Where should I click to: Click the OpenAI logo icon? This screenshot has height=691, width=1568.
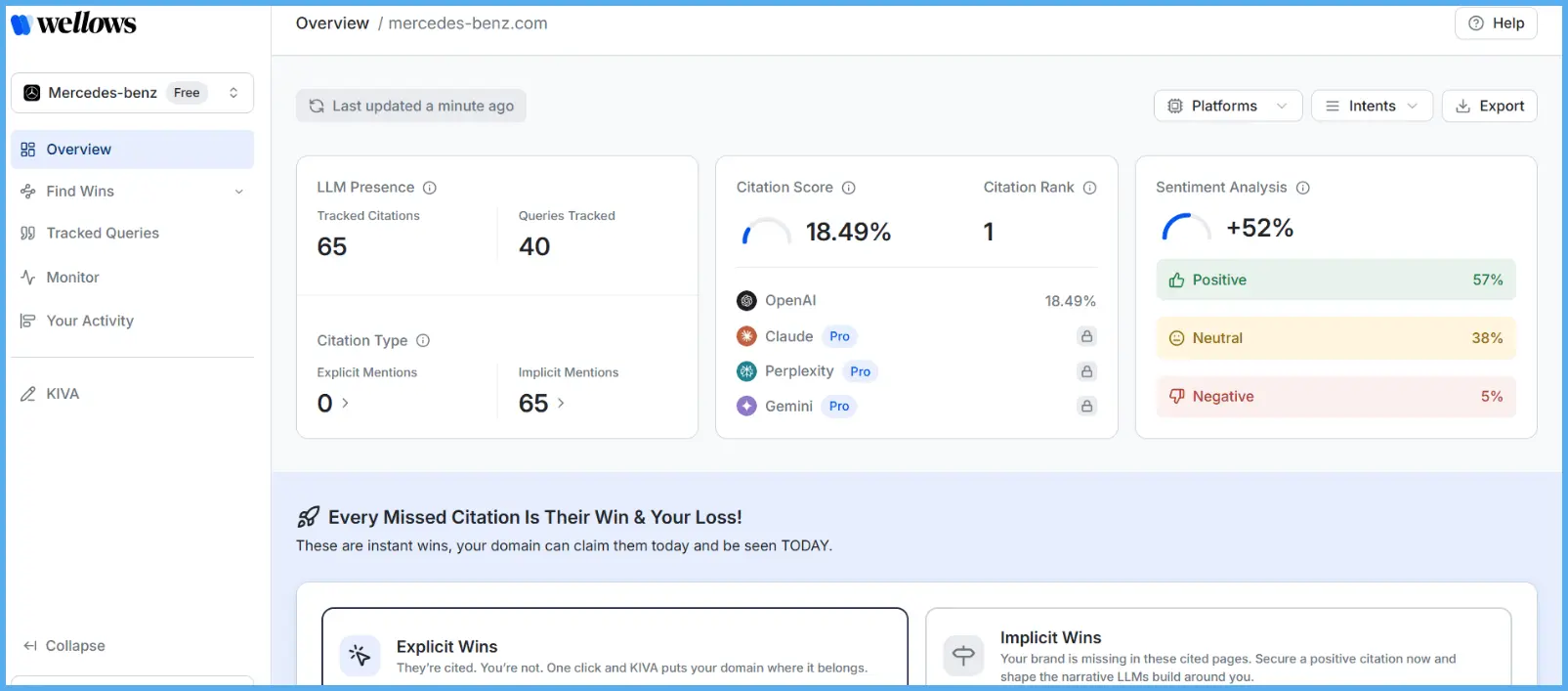tap(746, 301)
